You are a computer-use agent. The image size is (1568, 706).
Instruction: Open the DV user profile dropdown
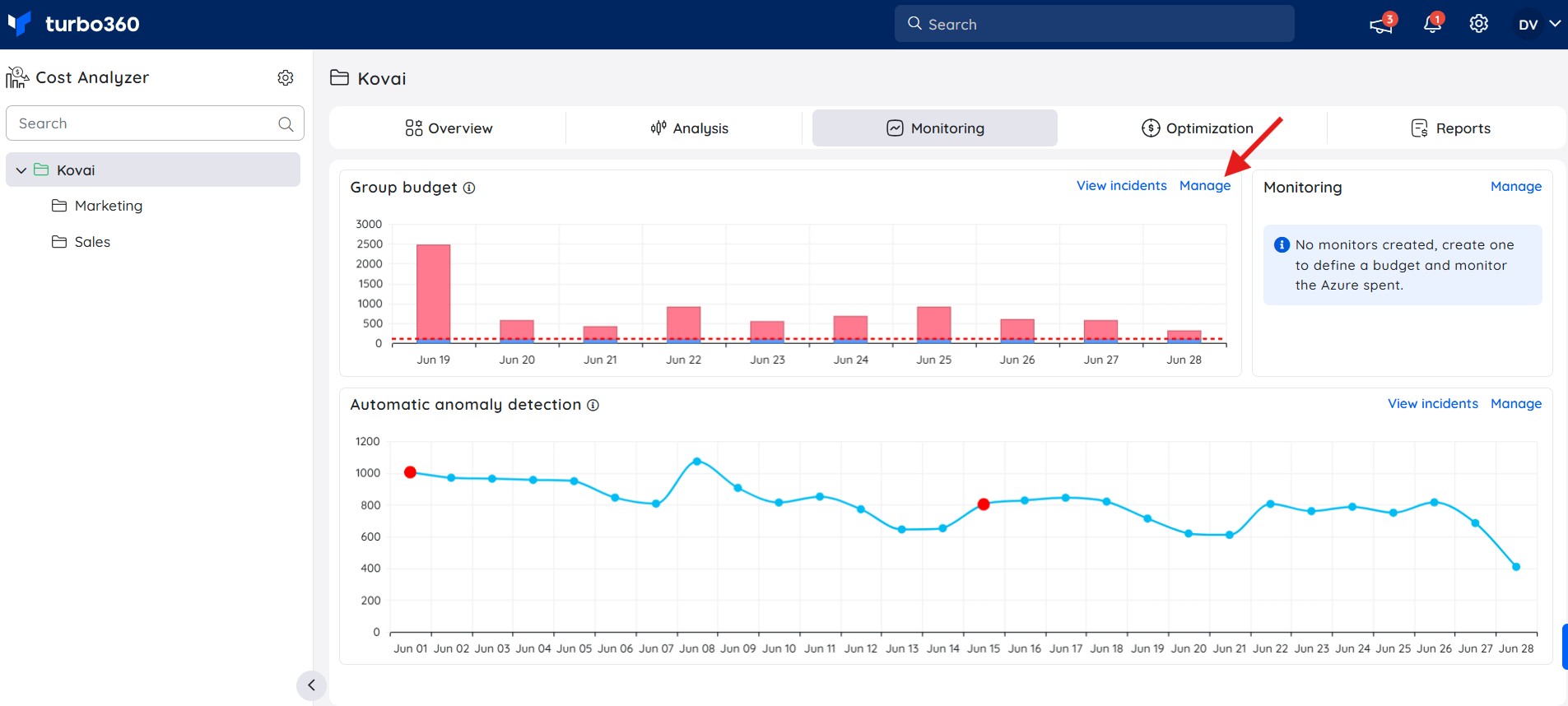point(1539,24)
